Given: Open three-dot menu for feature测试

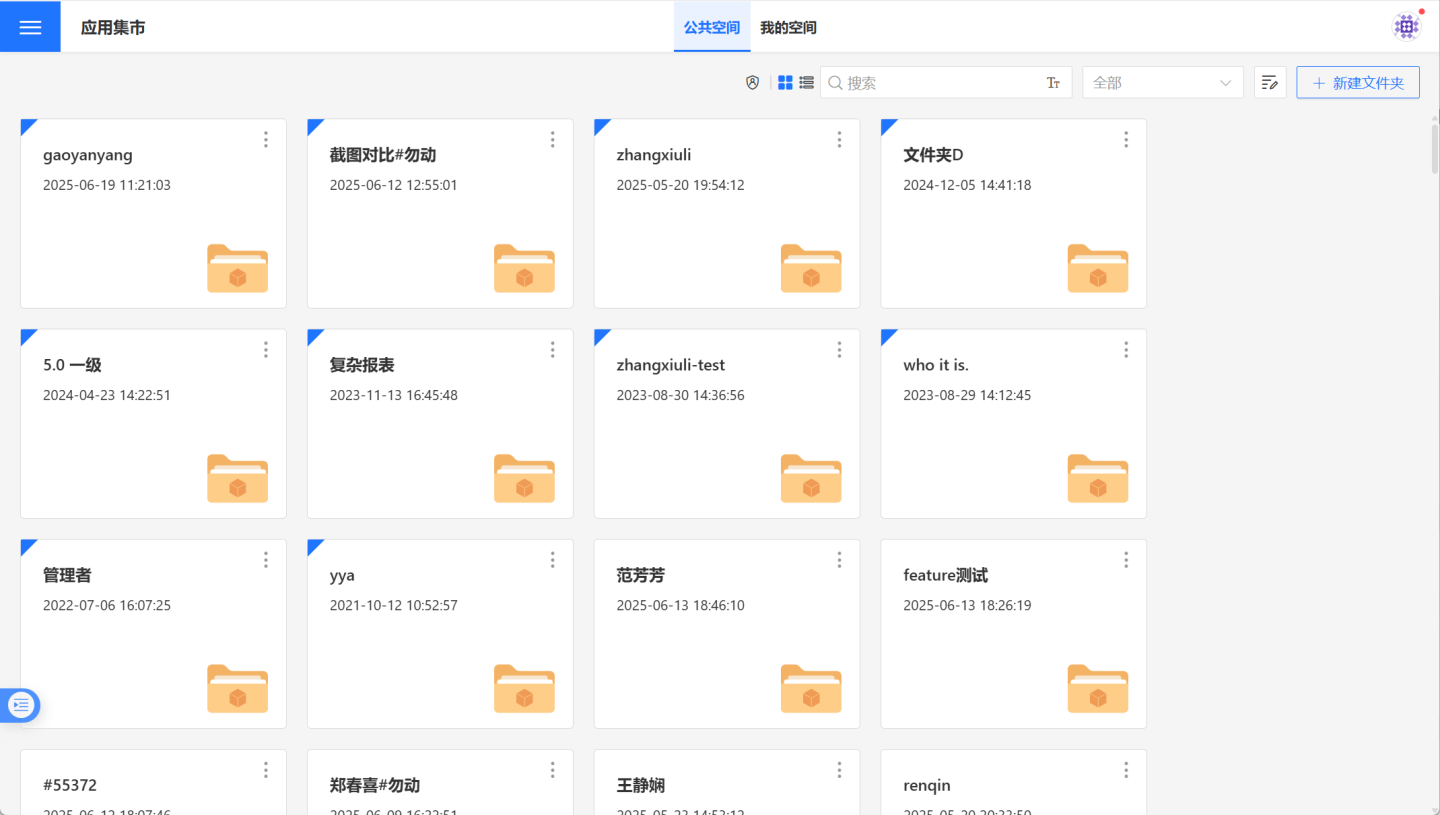Looking at the screenshot, I should click(1126, 560).
